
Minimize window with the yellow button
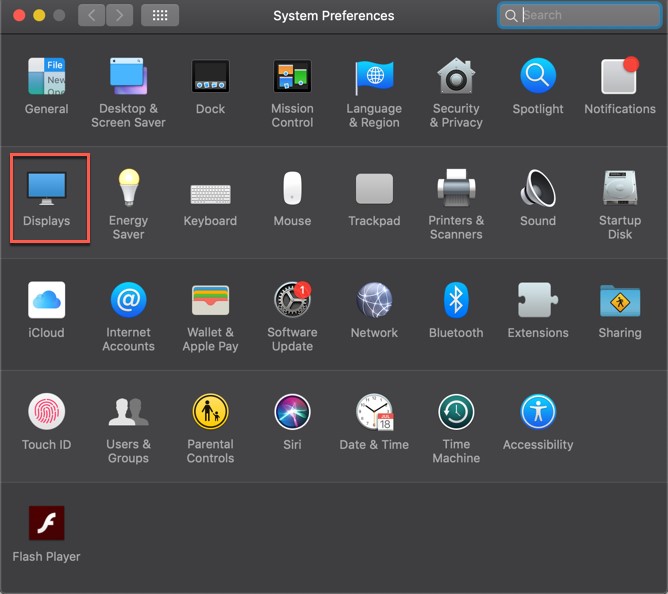(x=39, y=16)
